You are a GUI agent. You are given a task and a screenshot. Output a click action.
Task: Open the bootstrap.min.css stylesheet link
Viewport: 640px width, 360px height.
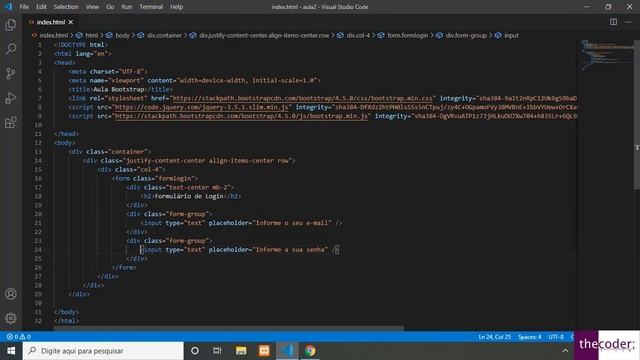point(302,98)
